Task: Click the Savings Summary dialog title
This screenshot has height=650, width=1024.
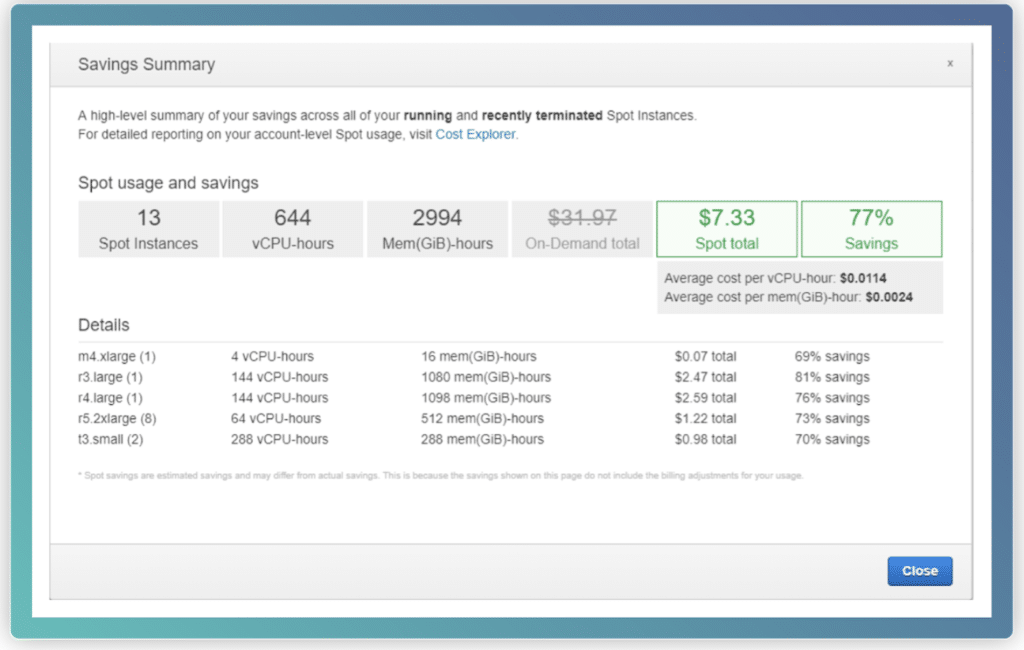Action: [146, 65]
